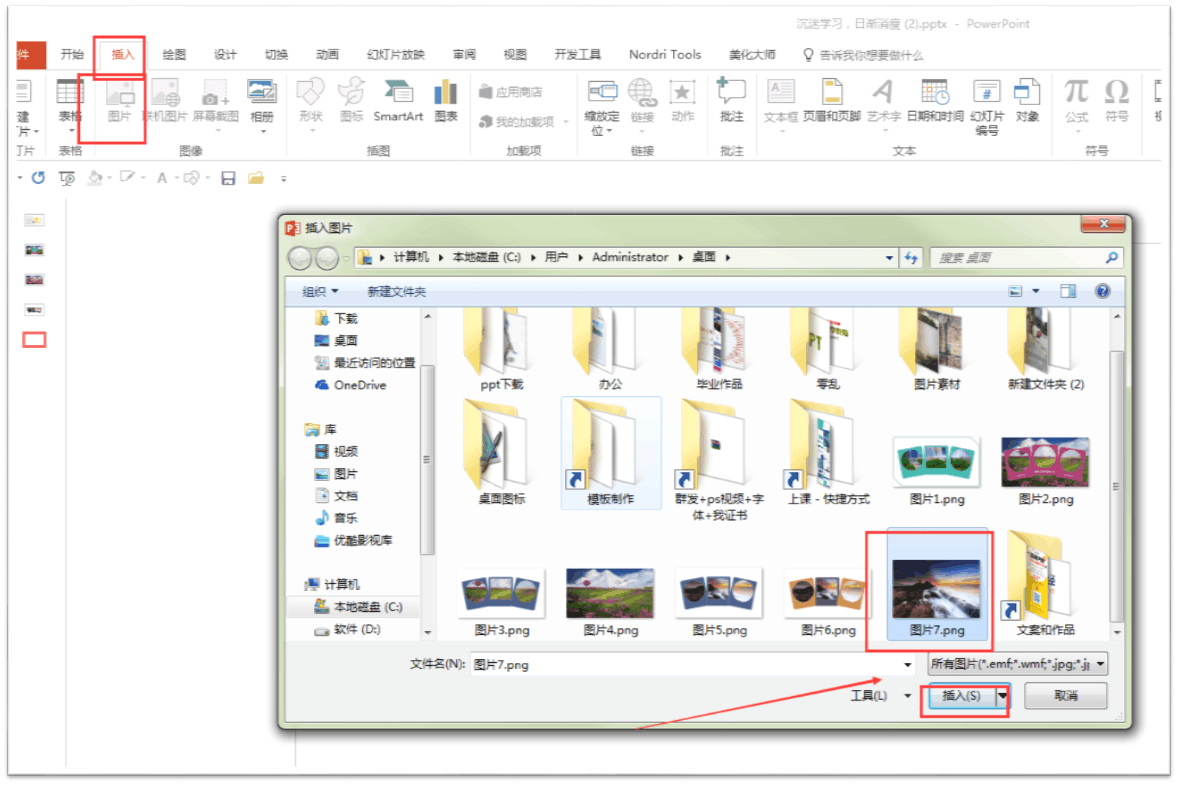Click the Open folder icon in quick toolbar
1178x785 pixels.
[x=255, y=178]
